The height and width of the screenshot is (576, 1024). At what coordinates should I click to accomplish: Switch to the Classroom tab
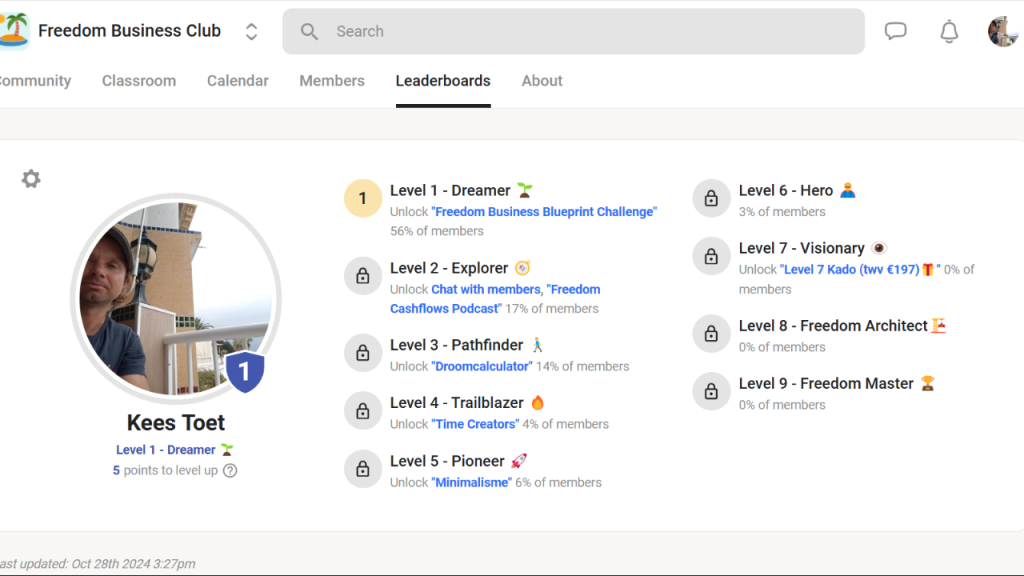coord(139,81)
